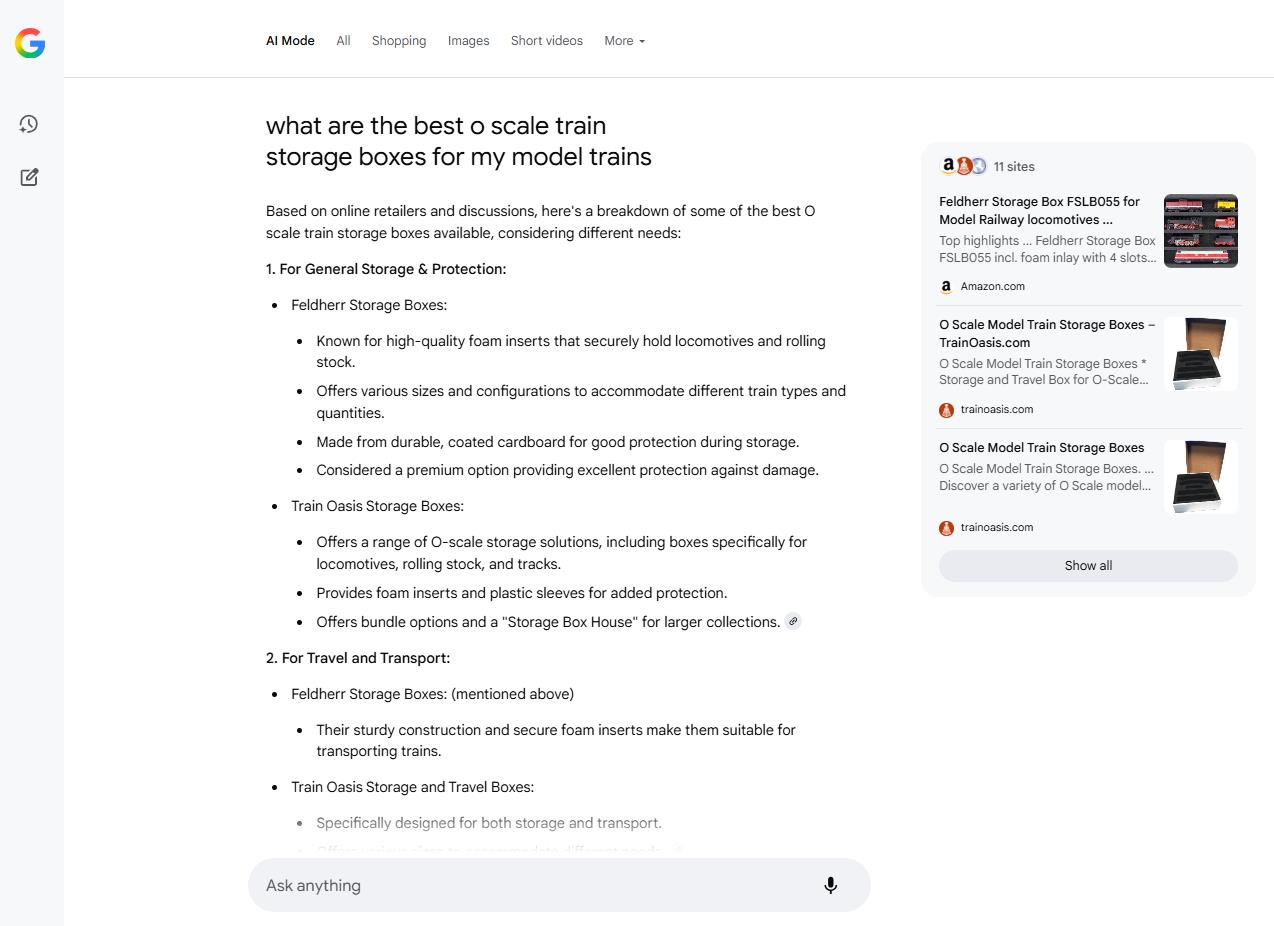Click Show all sources button
Viewport: 1274px width, 926px height.
[1088, 565]
